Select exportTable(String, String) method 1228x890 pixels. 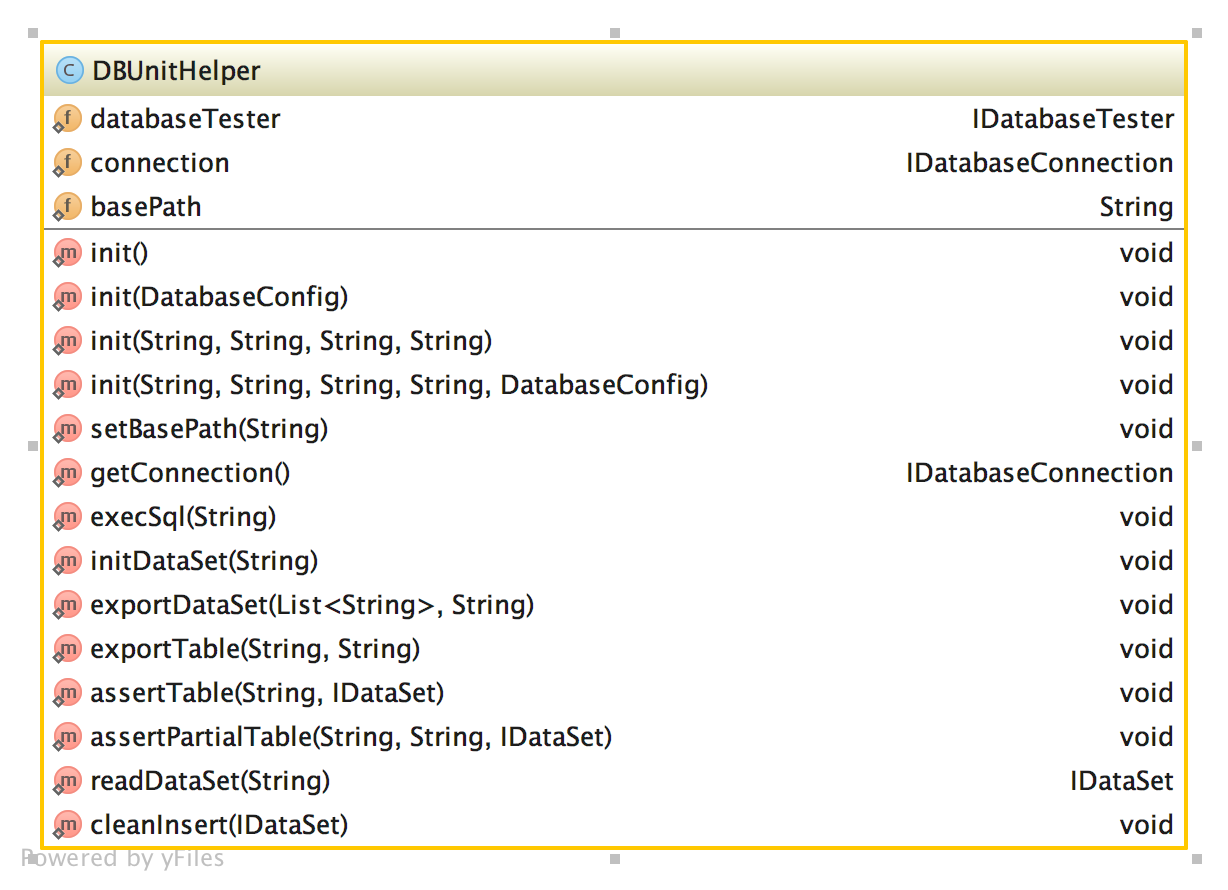[255, 649]
